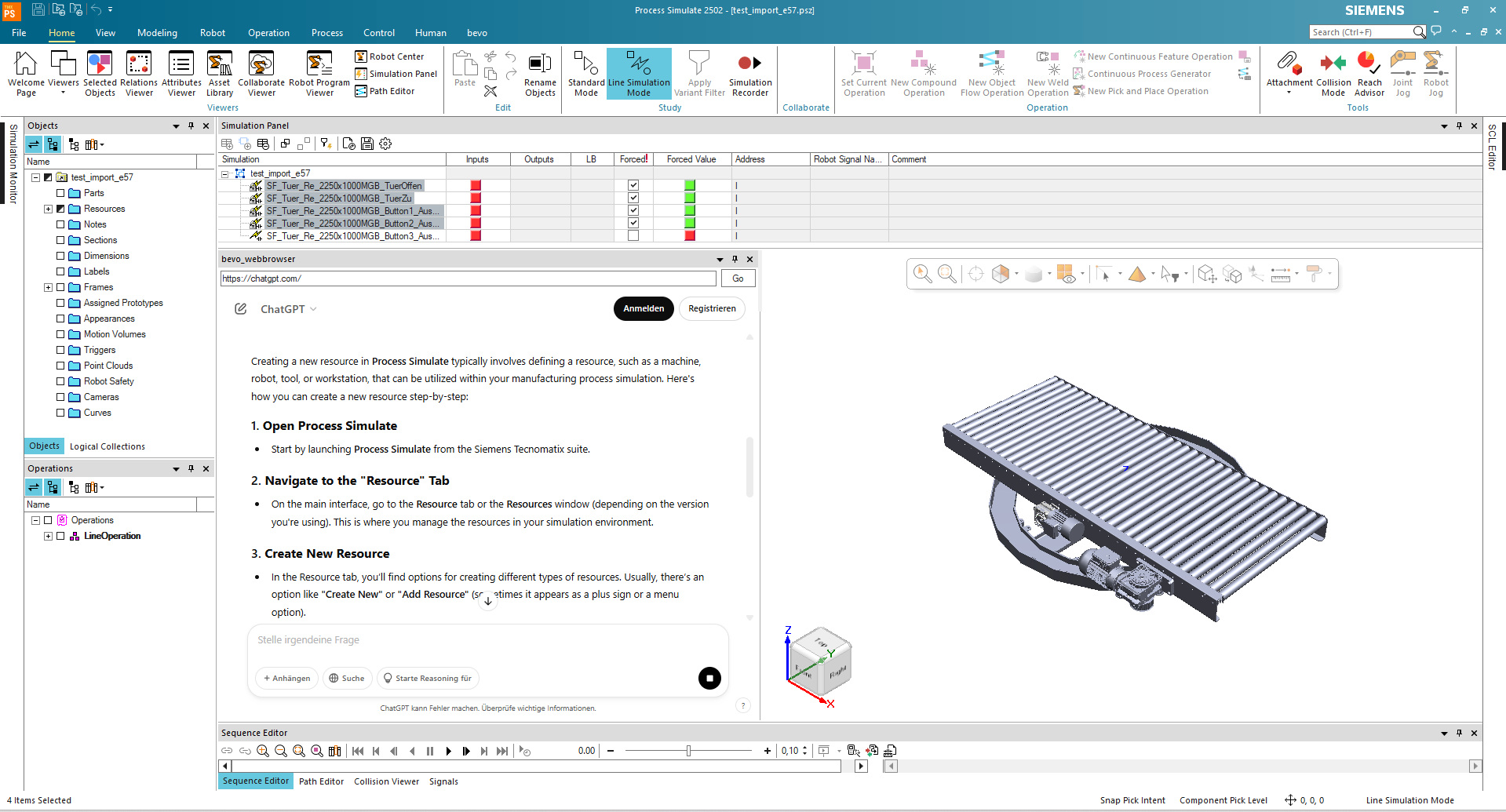This screenshot has width=1506, height=812.
Task: Toggle Forced checkbox for TuerOffen signal
Action: click(x=633, y=186)
